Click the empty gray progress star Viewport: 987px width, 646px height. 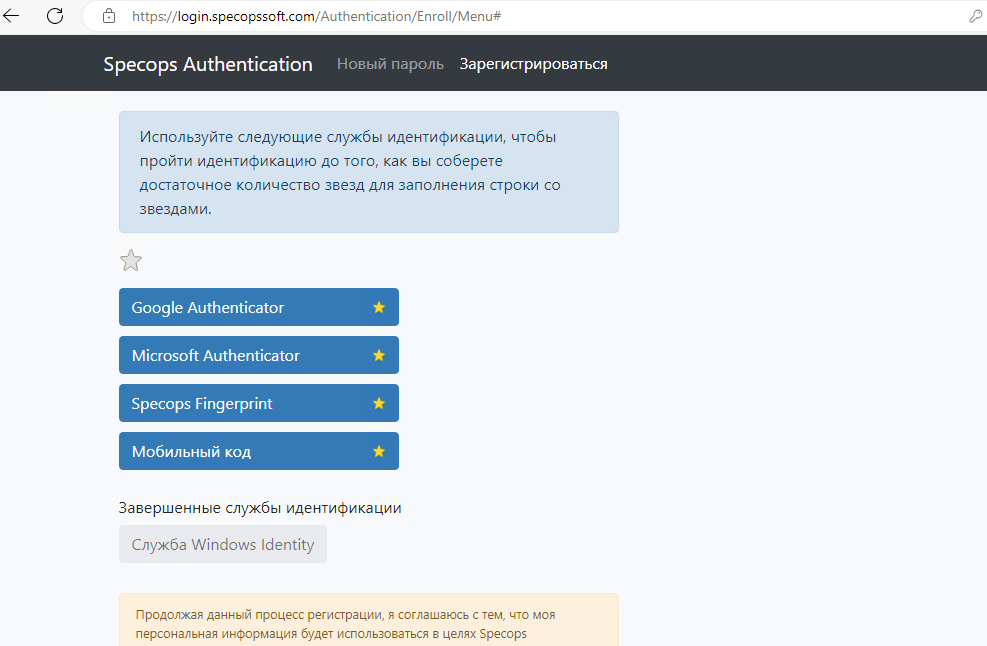(131, 261)
